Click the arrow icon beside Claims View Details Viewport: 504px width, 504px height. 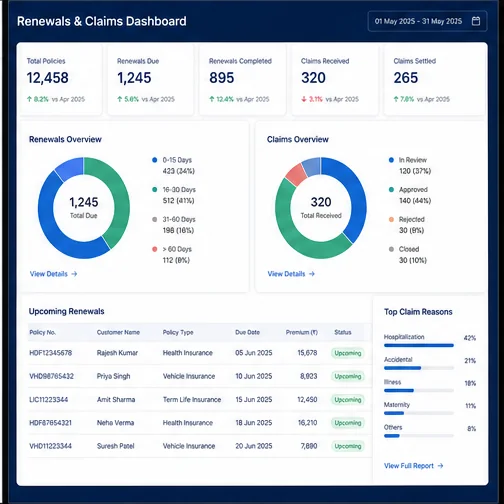[312, 274]
